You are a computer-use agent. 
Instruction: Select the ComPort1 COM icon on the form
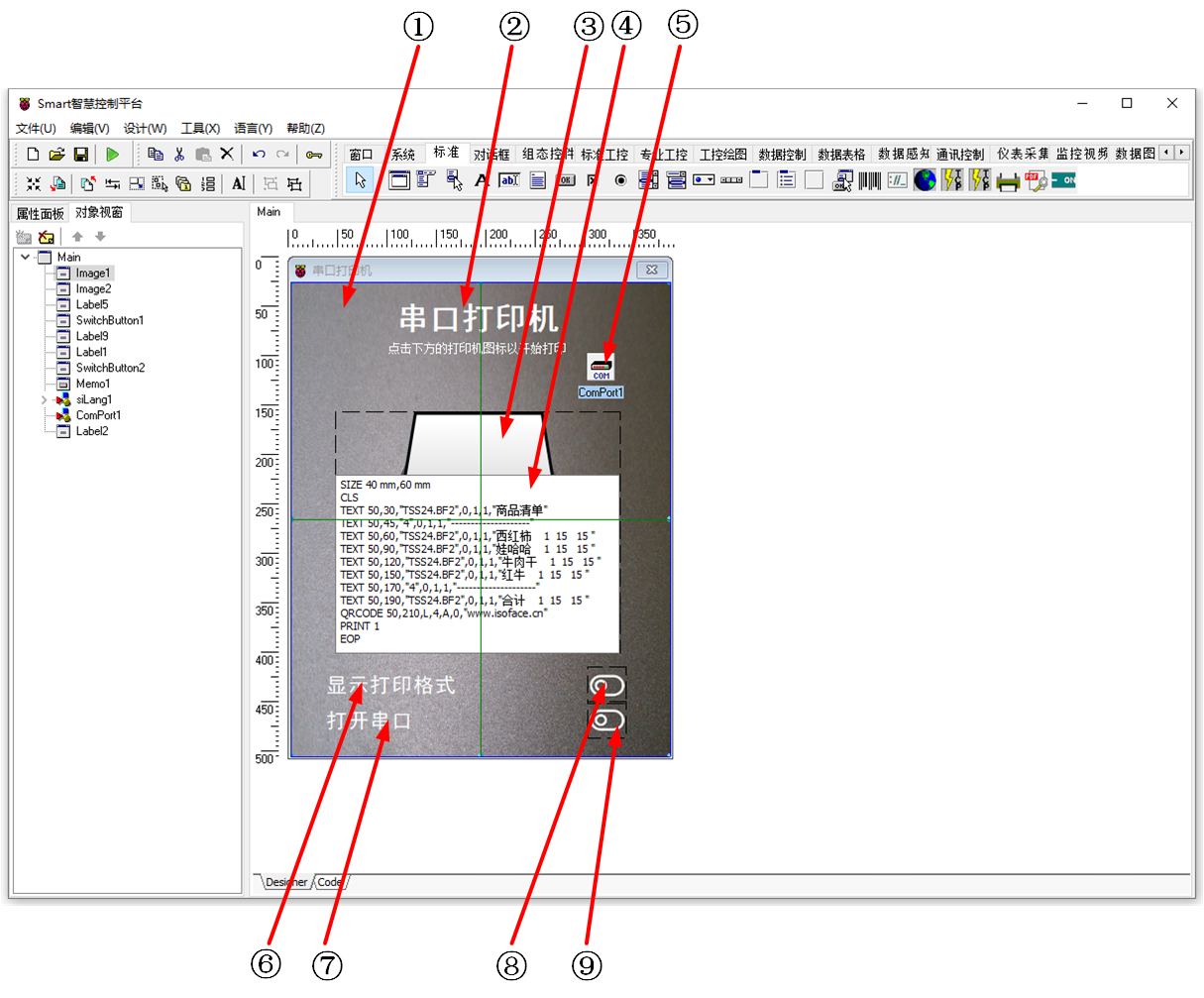click(601, 368)
